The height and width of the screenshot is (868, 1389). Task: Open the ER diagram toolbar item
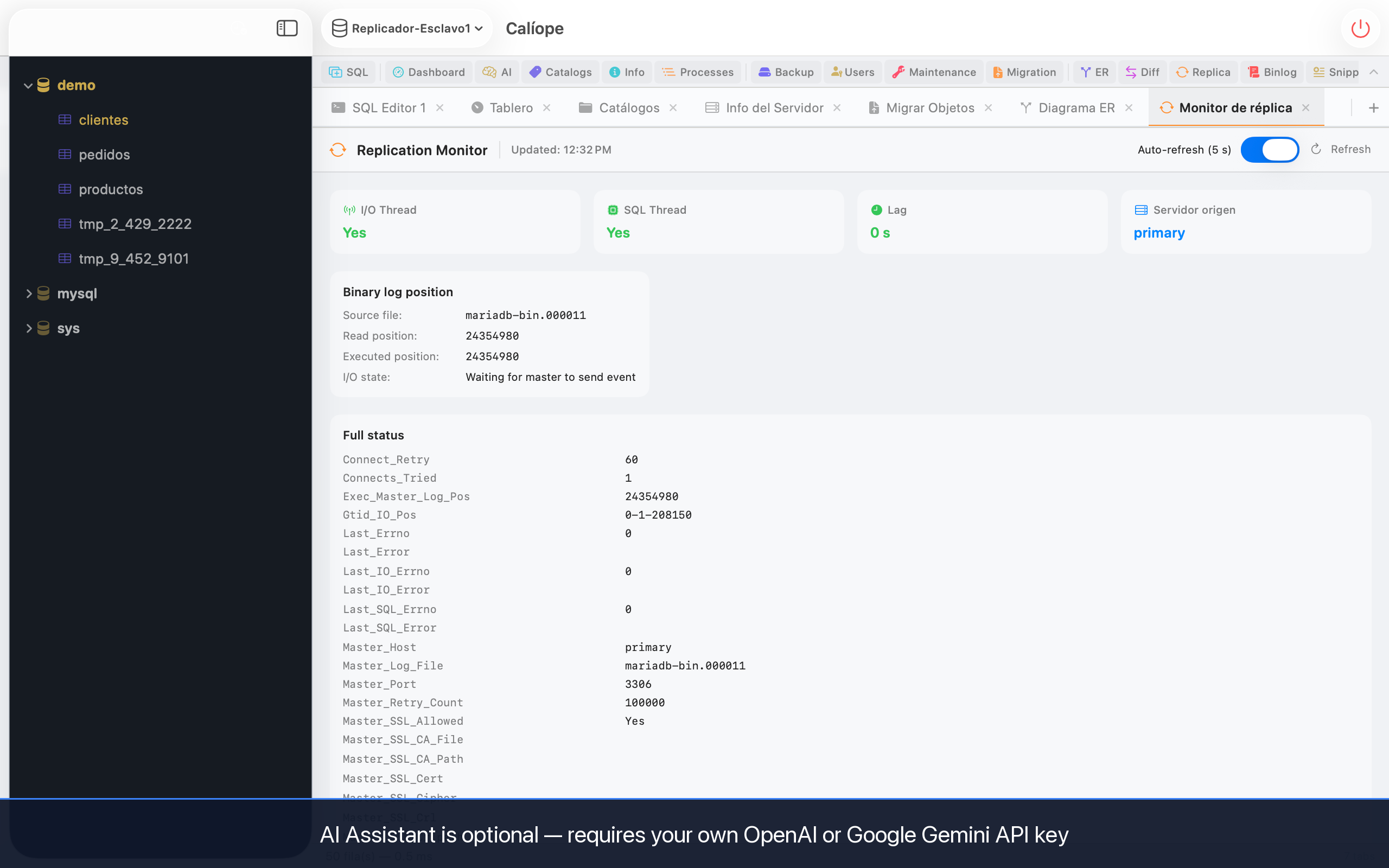(1094, 72)
